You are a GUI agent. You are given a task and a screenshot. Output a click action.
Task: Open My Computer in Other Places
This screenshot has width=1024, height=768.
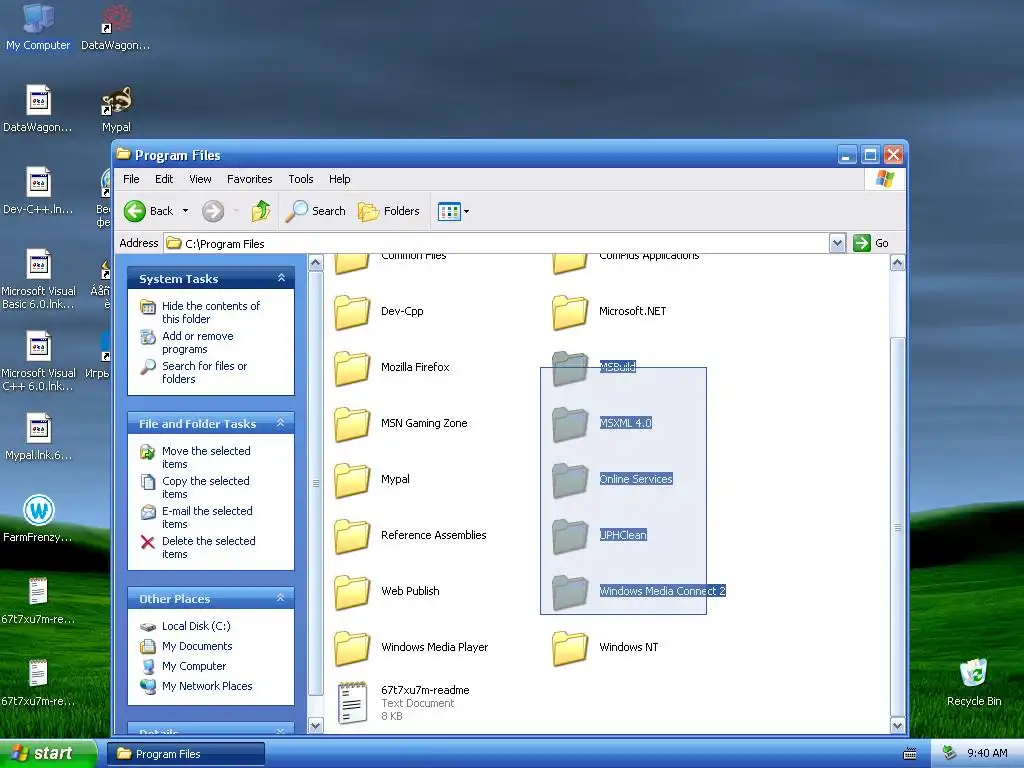coord(194,666)
